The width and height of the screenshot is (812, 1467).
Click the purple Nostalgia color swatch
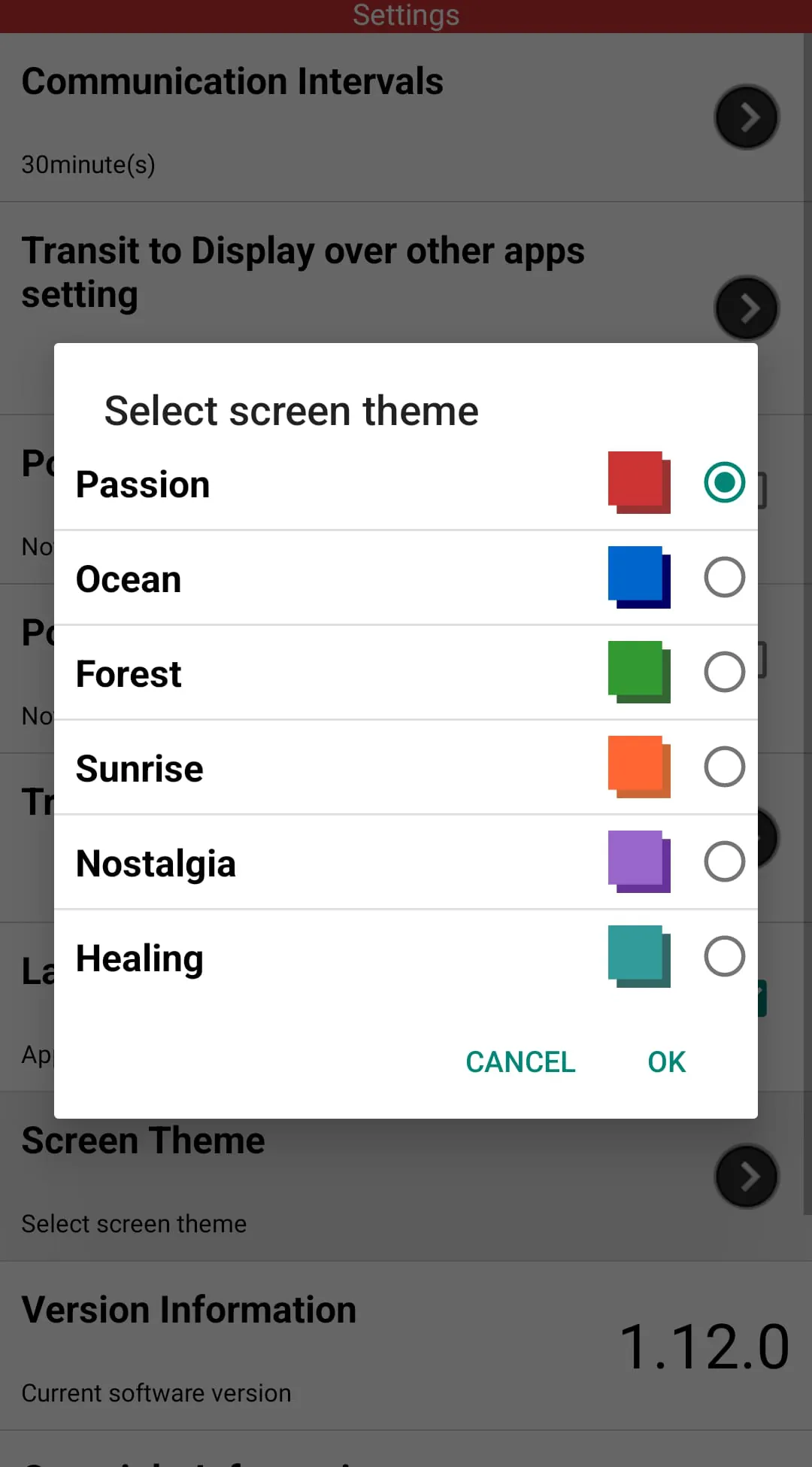point(638,861)
